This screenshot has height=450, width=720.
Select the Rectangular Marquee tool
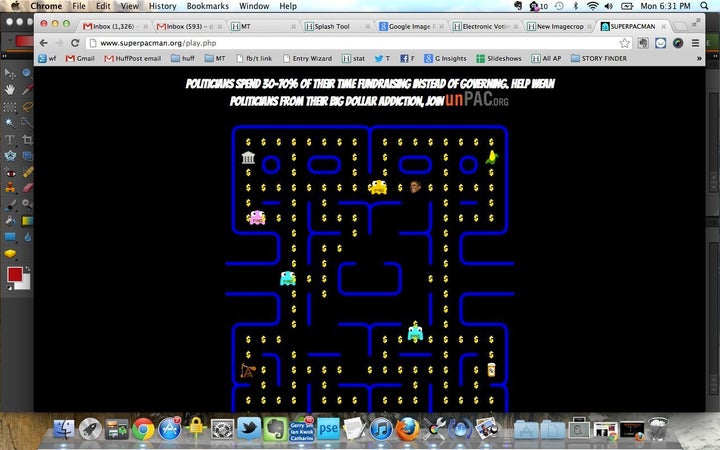click(10, 107)
